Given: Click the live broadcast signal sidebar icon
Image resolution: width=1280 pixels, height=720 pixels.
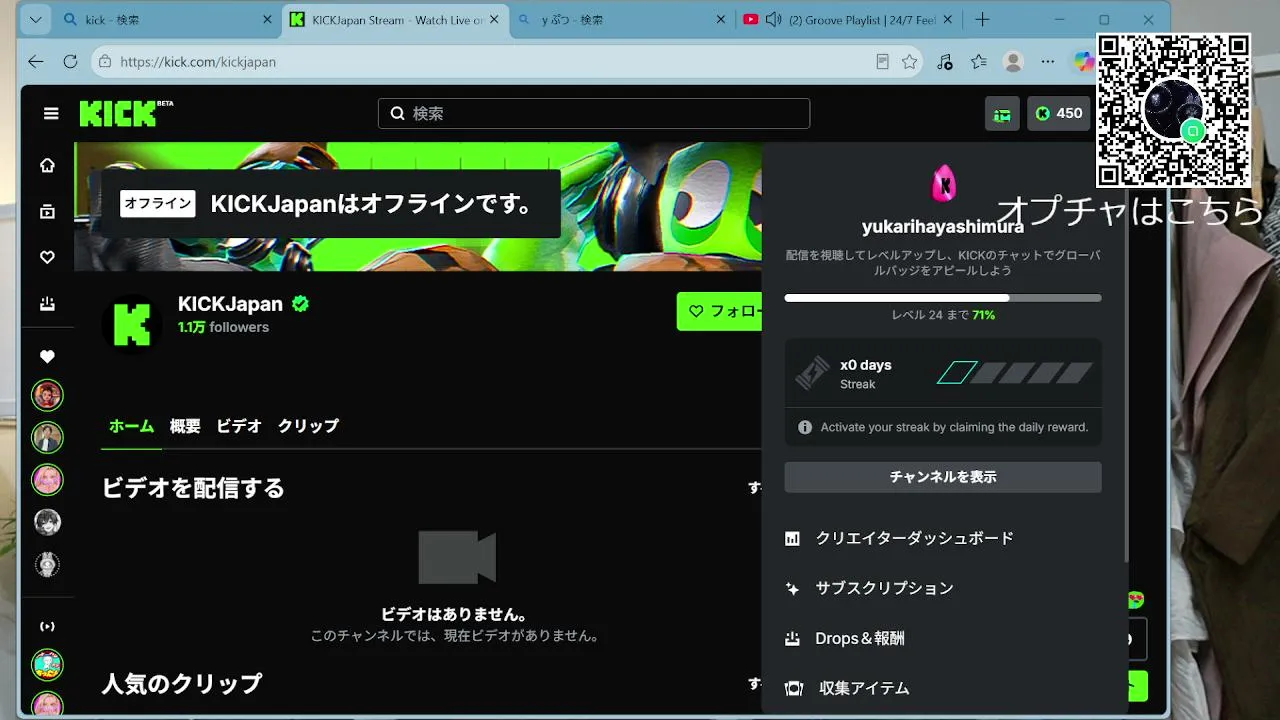Looking at the screenshot, I should tap(47, 626).
